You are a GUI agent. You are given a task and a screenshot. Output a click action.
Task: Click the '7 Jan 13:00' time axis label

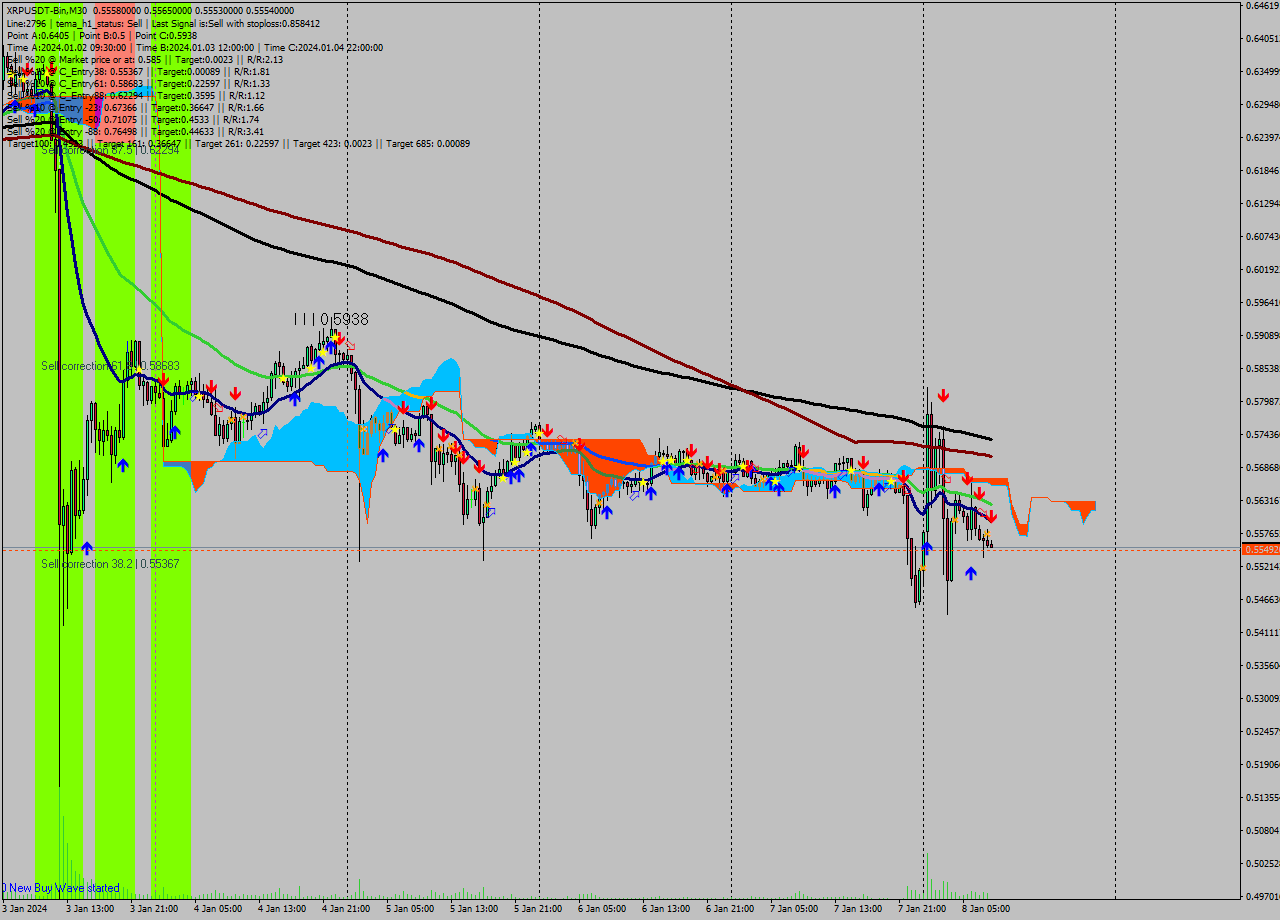858,909
